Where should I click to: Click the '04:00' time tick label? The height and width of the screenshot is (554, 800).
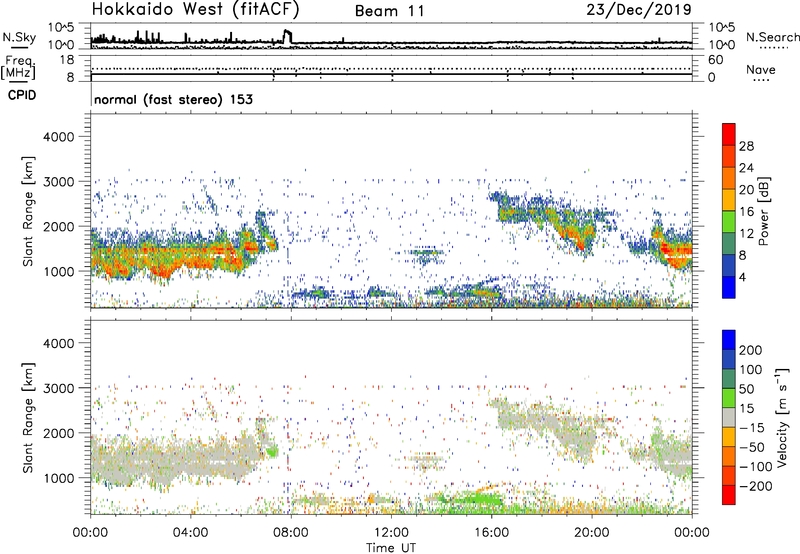[x=190, y=533]
